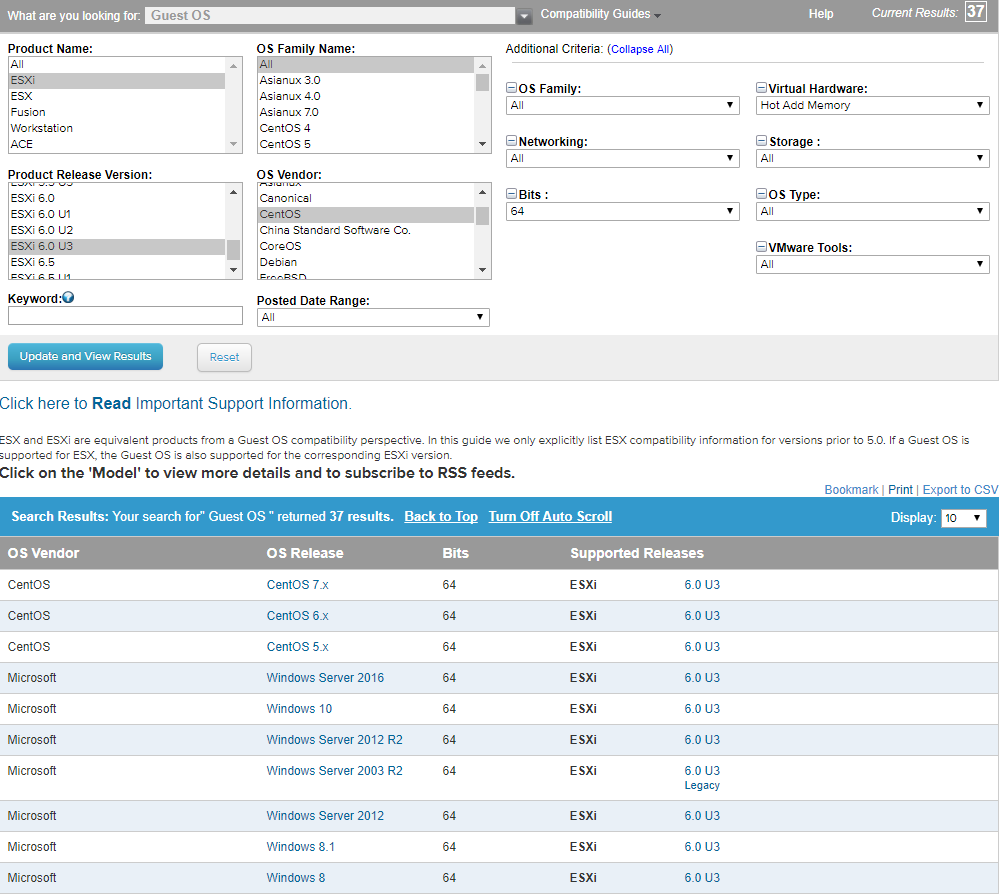Collapse the Networking criteria minus icon
Viewport: 1001px width, 894px height.
click(x=511, y=142)
